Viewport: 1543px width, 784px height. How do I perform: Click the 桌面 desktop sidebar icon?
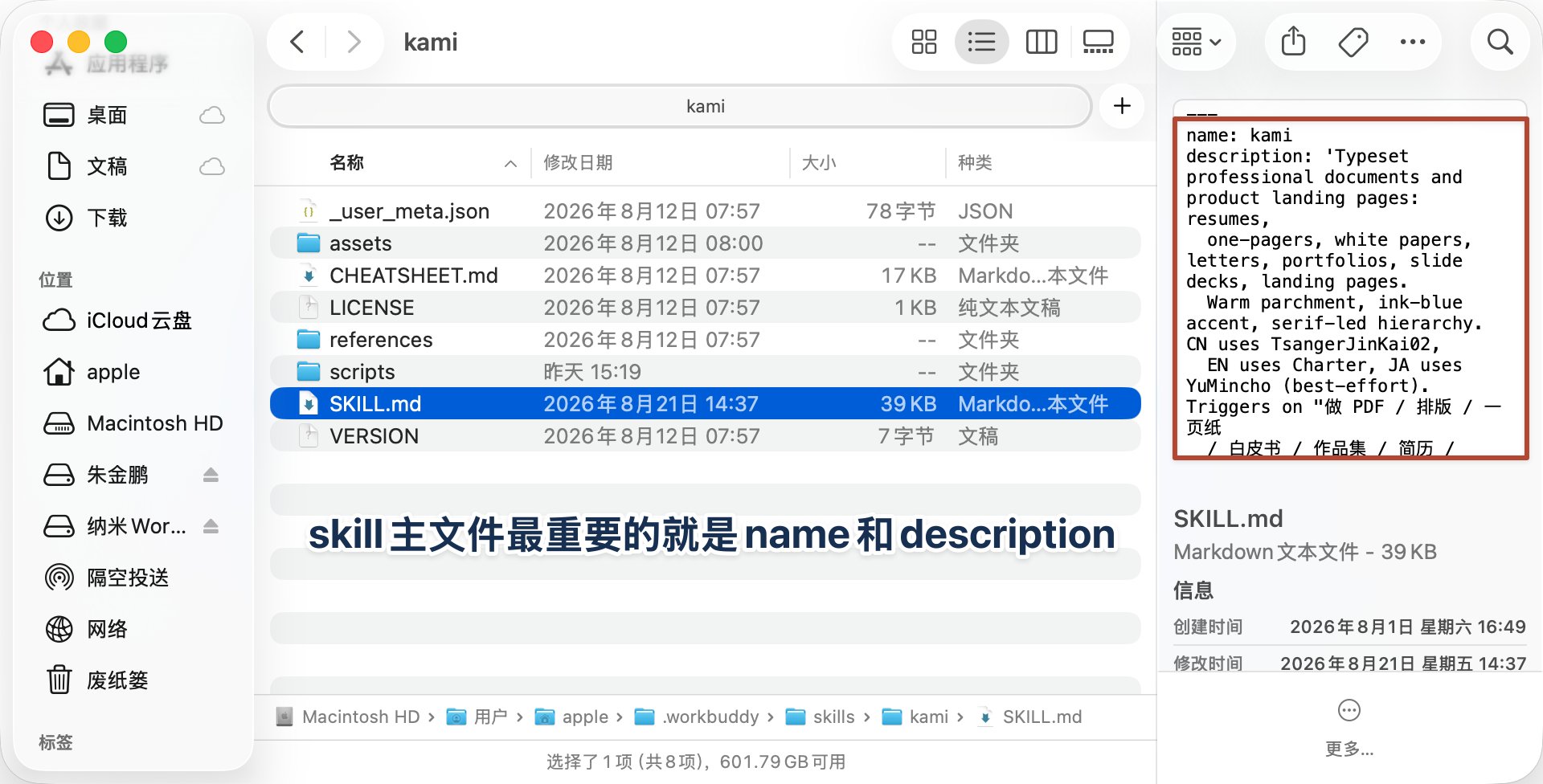(59, 115)
